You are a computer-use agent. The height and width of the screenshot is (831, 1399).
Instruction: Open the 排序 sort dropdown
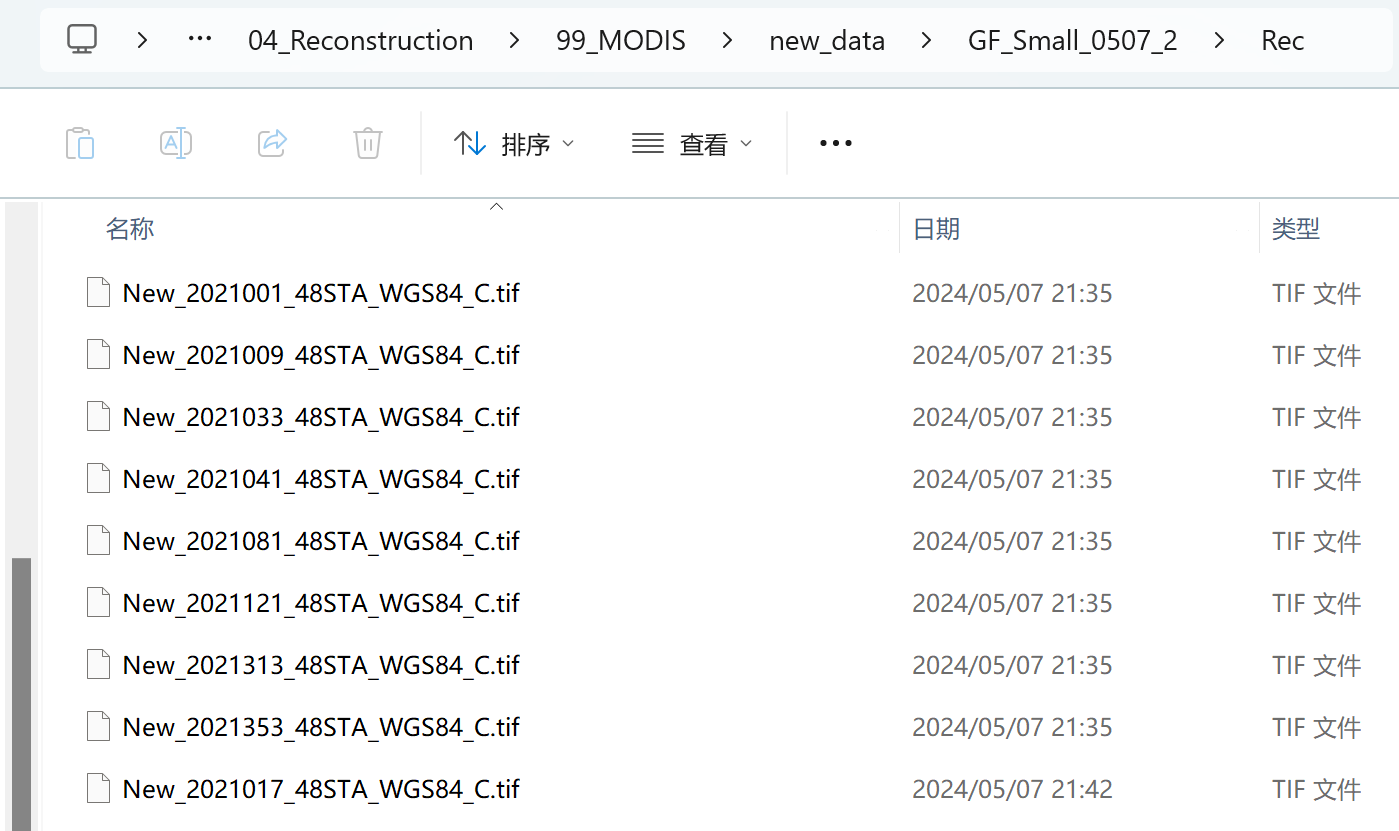click(x=514, y=144)
